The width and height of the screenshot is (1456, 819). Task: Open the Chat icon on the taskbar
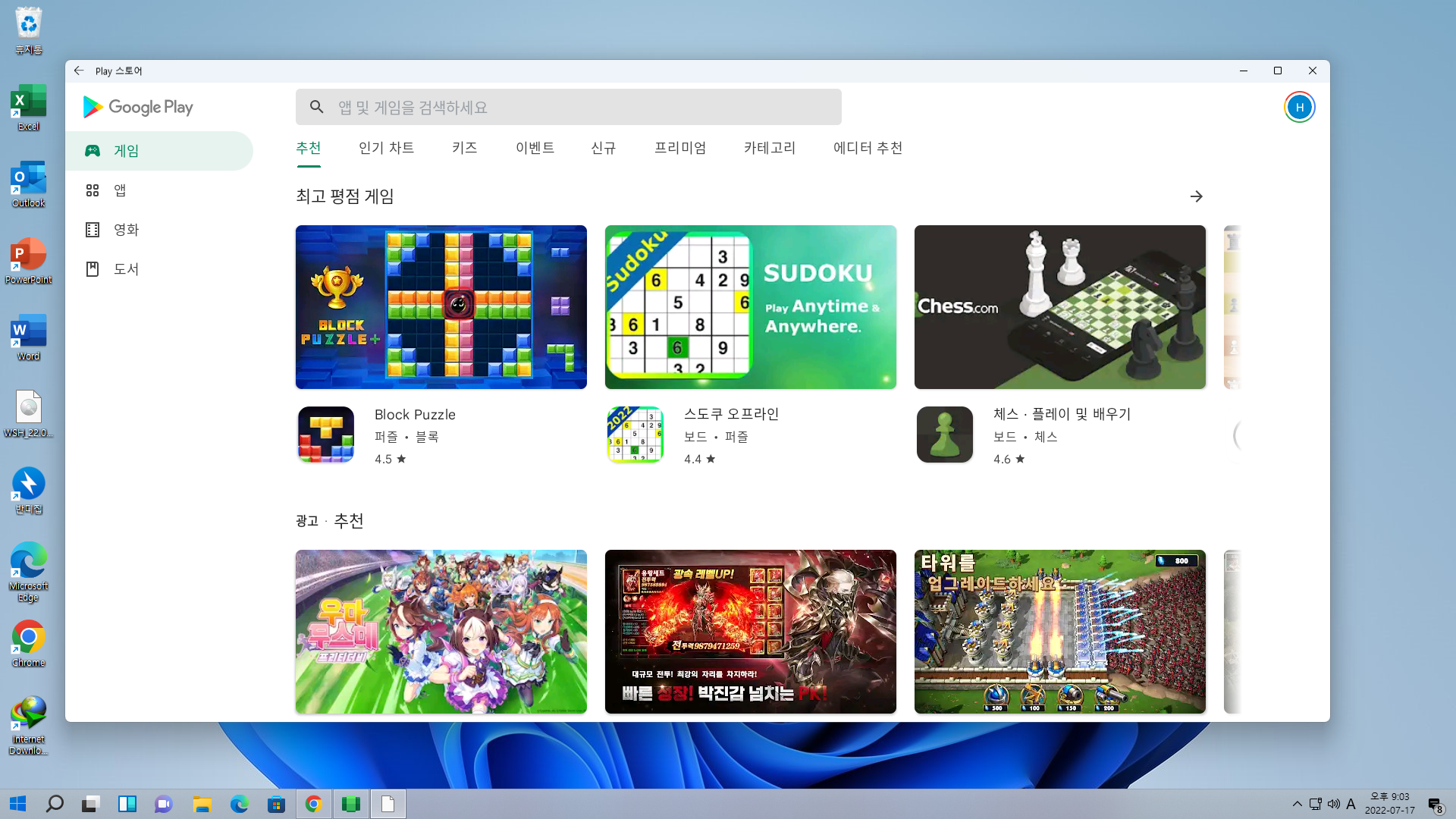(164, 804)
